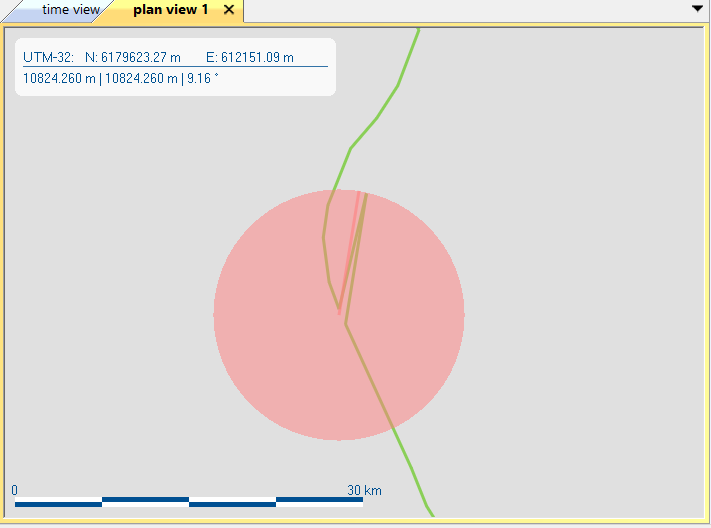This screenshot has height=528, width=711.
Task: Click the 30 km scale label
Action: 364,490
